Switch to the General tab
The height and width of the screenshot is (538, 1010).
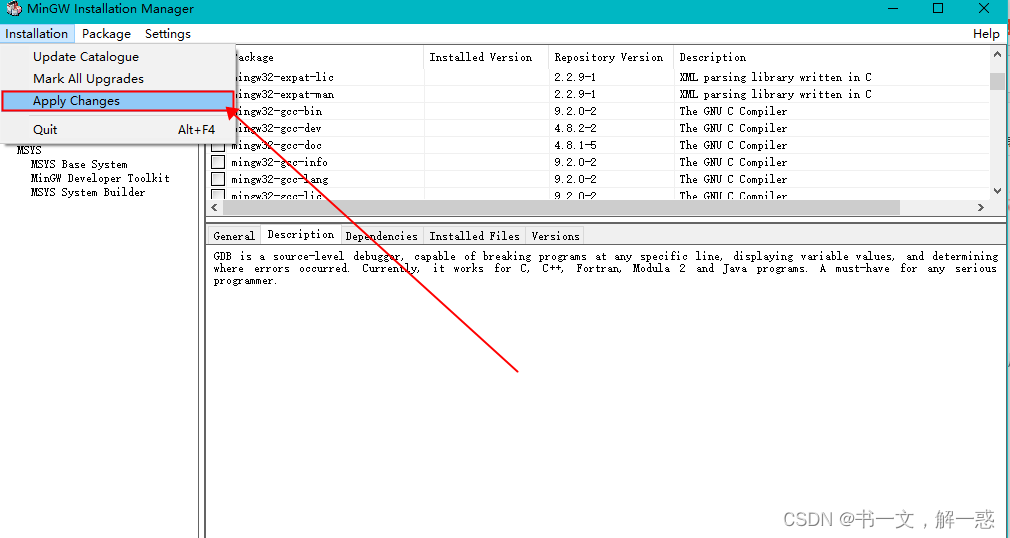click(234, 236)
